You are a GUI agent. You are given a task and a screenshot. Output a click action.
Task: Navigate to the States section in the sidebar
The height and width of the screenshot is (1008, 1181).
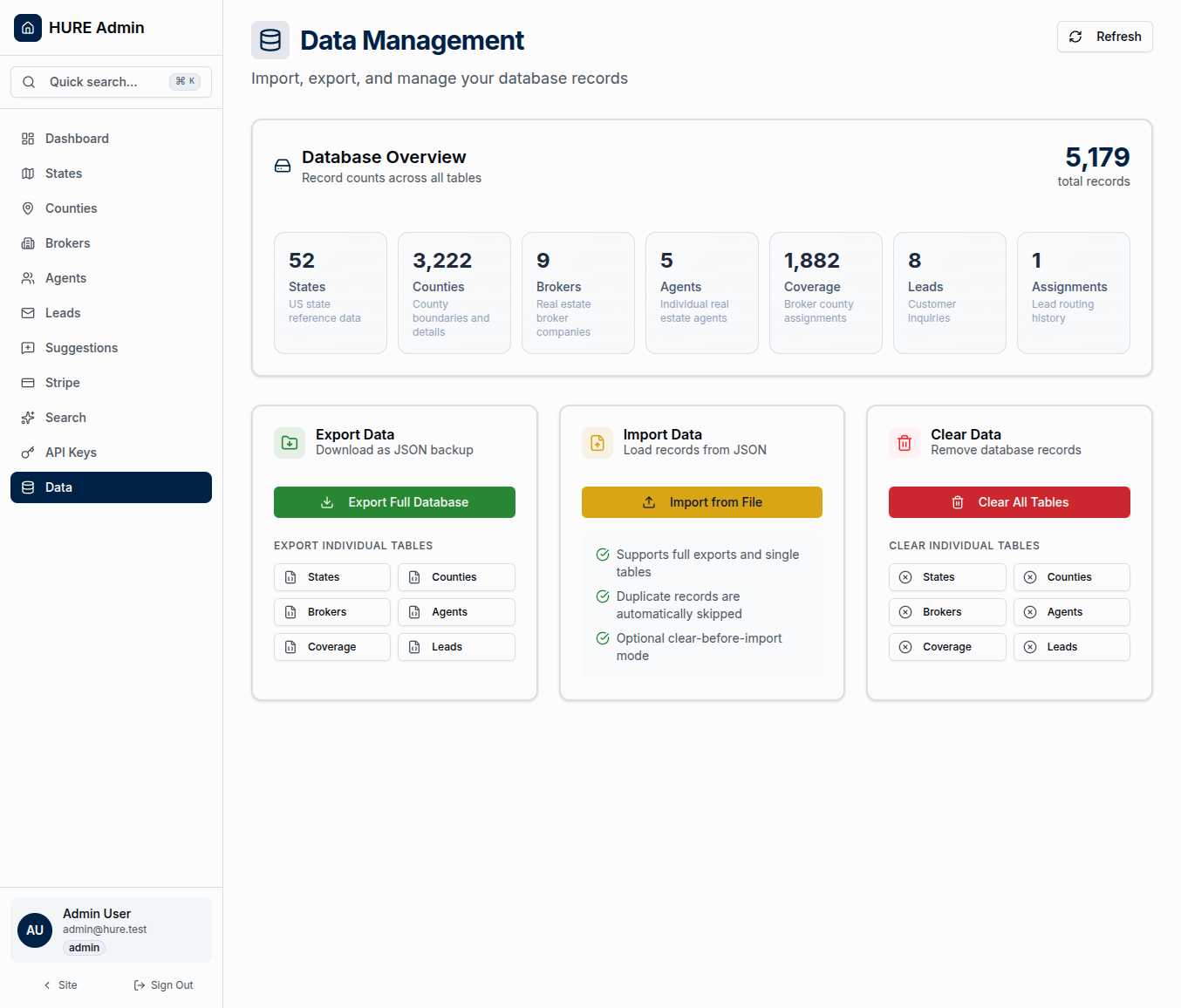coord(64,173)
